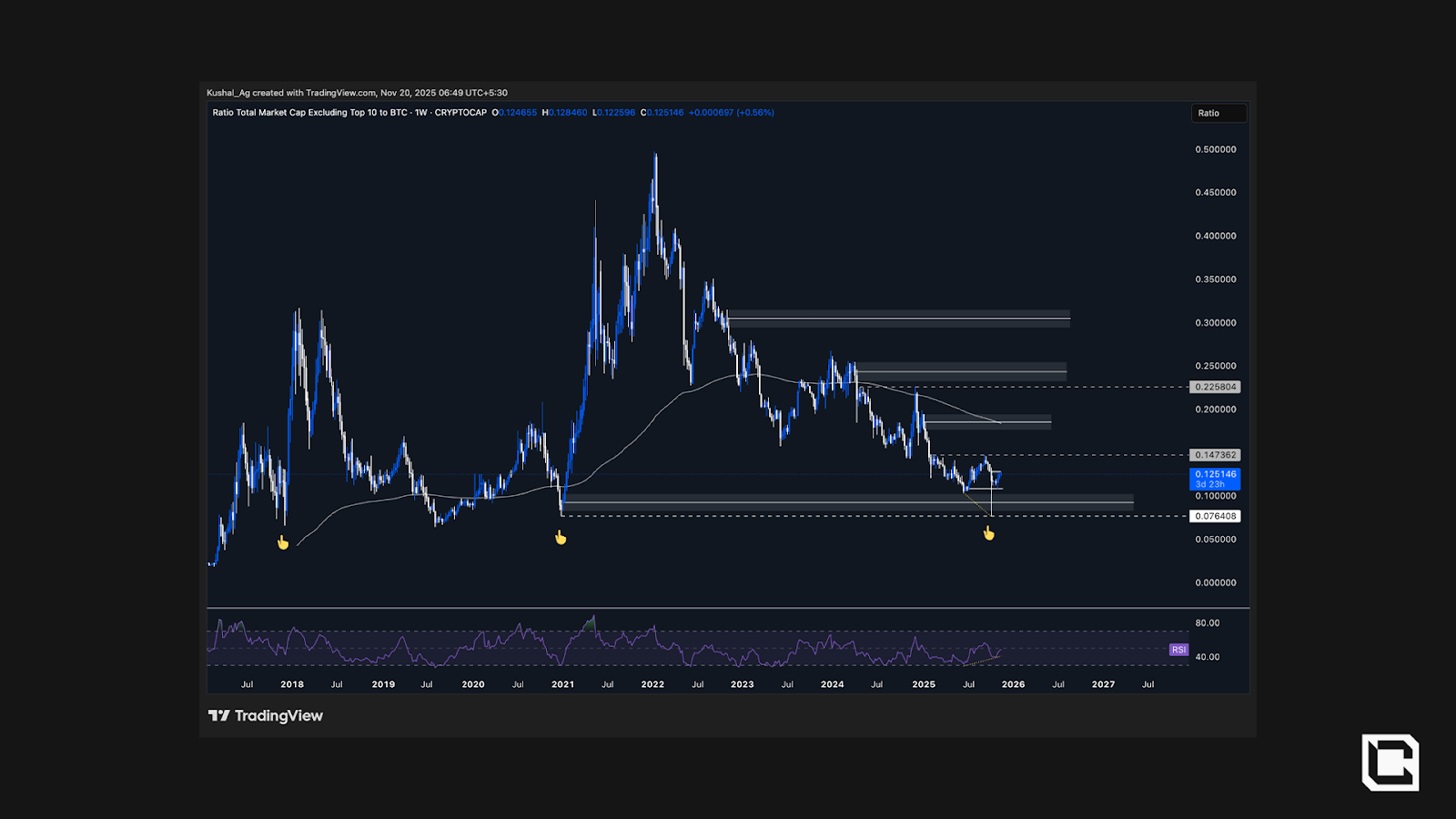Image resolution: width=1456 pixels, height=819 pixels.
Task: Click 0.350000 on the price axis
Action: click(1216, 279)
